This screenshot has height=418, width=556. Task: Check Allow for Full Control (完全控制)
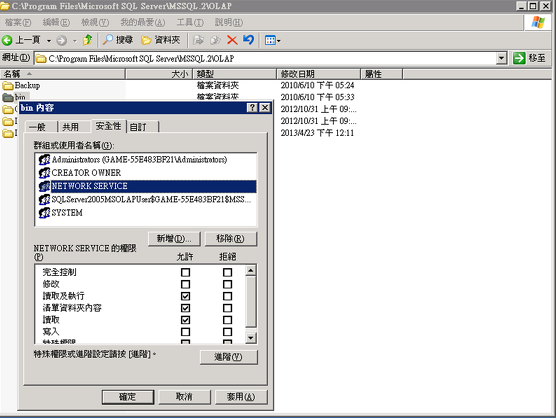pyautogui.click(x=185, y=272)
